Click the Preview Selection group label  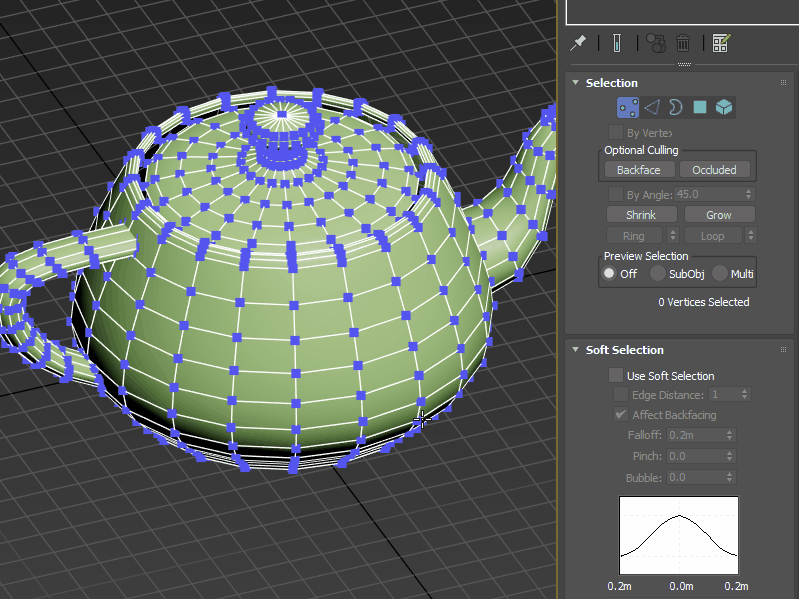click(x=646, y=256)
